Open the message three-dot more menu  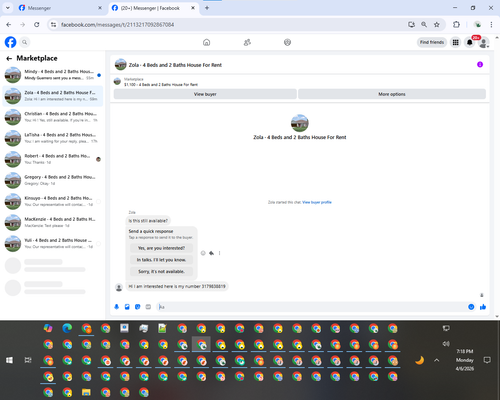(x=219, y=253)
